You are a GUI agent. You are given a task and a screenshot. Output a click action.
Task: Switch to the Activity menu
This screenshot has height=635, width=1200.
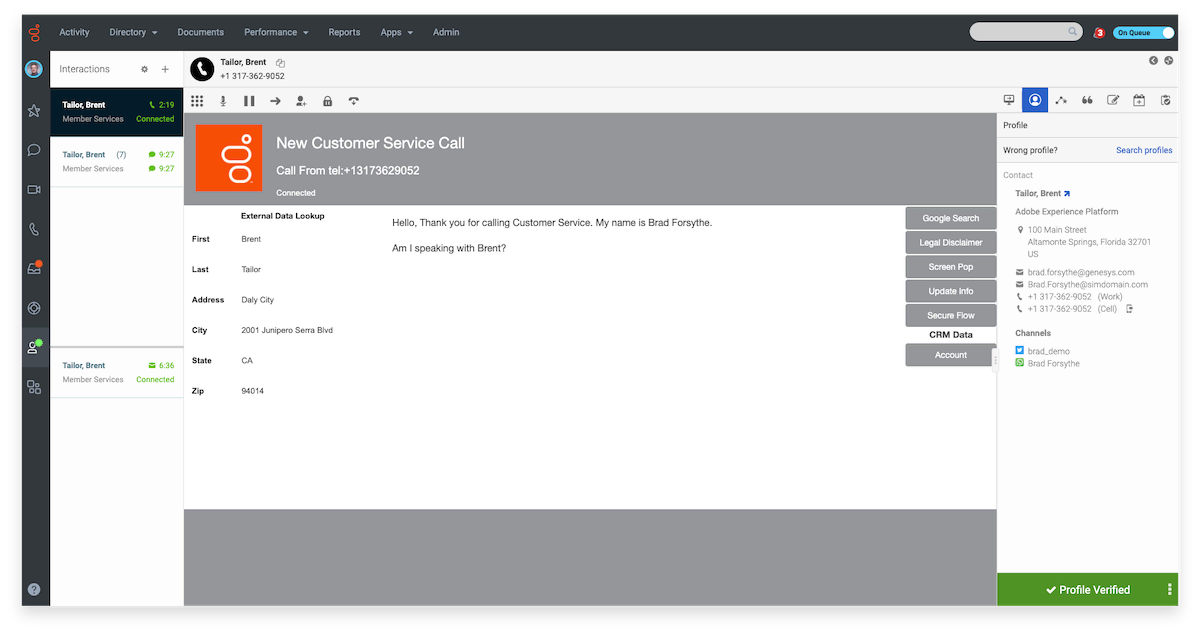[74, 31]
